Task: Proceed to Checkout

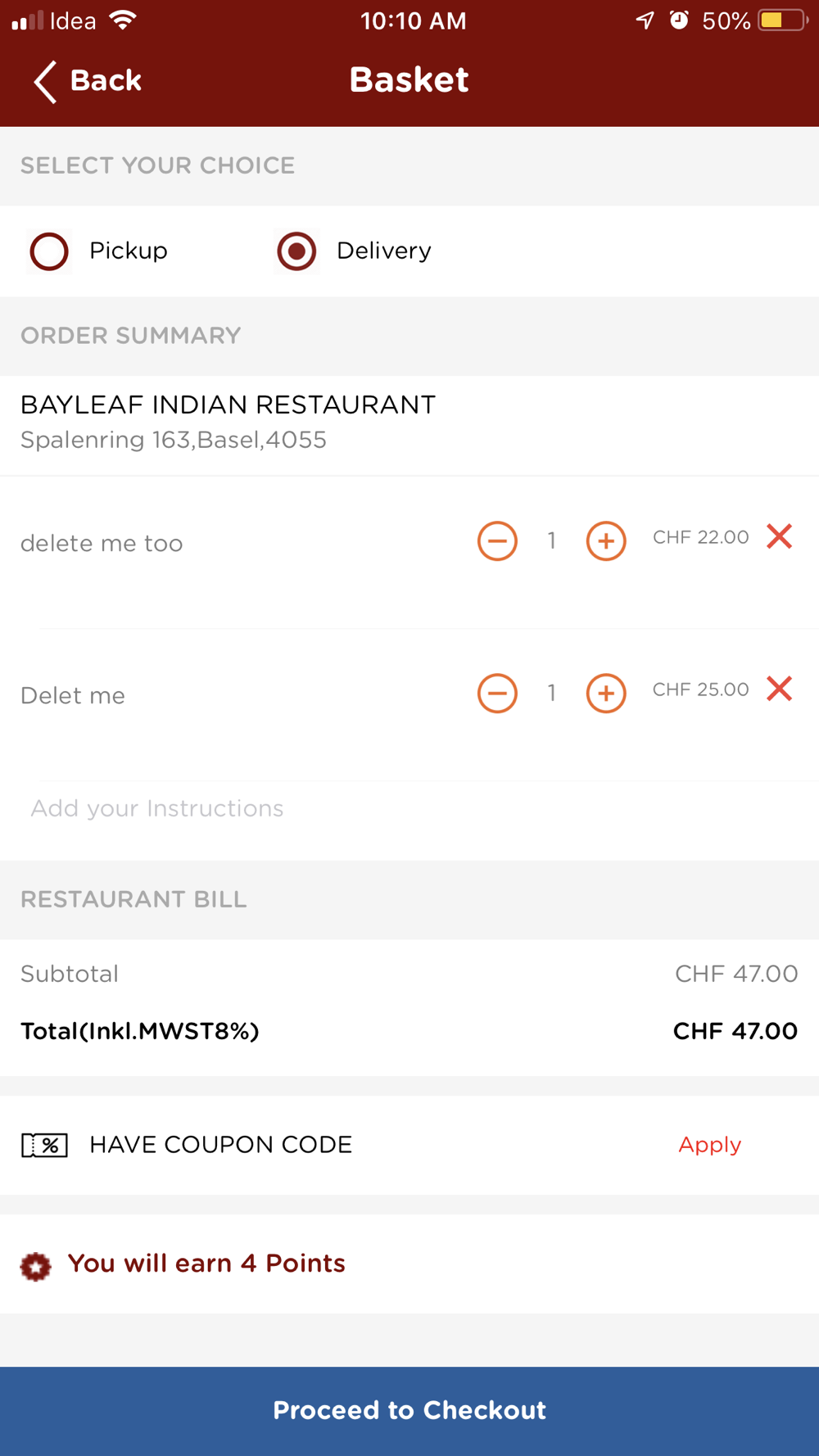Action: [409, 1410]
